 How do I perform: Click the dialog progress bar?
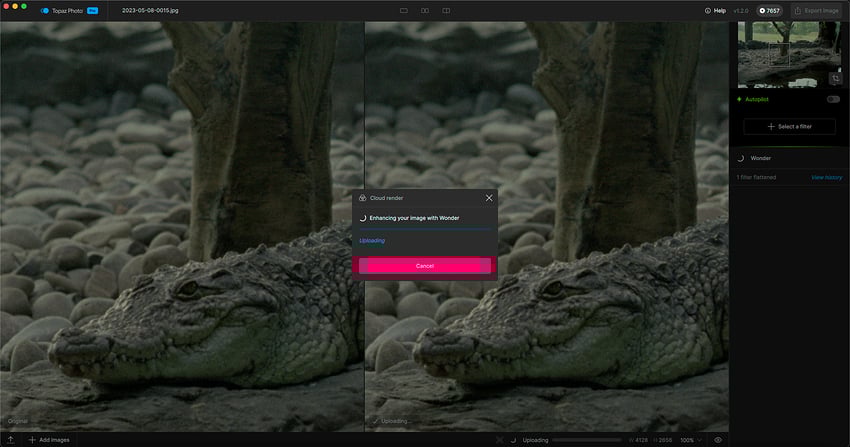(x=424, y=230)
